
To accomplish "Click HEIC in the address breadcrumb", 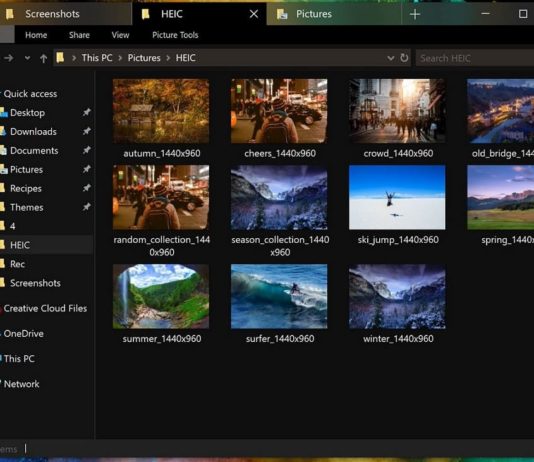I will [186, 58].
